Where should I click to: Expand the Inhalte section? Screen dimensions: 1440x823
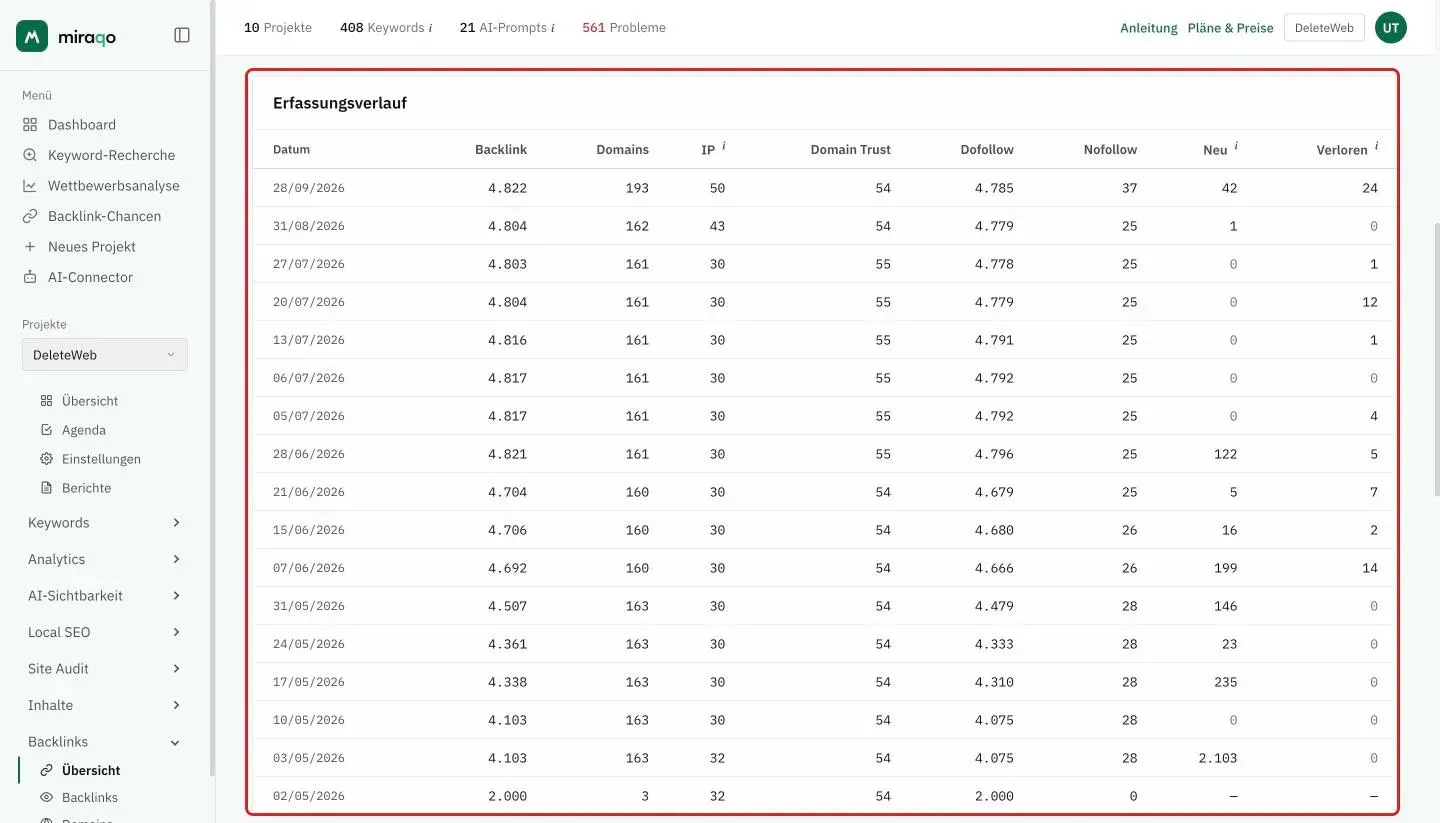pyautogui.click(x=104, y=706)
